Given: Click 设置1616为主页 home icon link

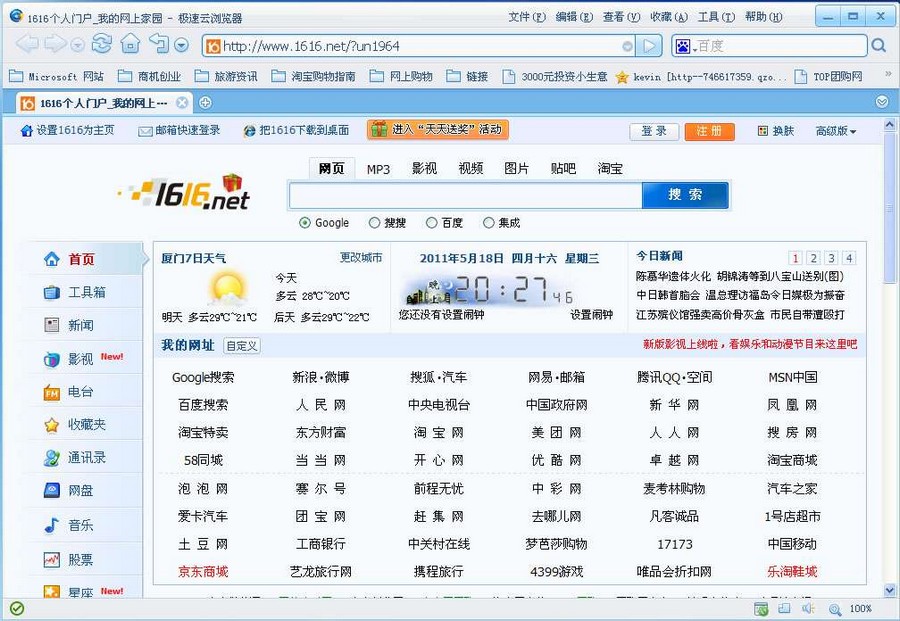Looking at the screenshot, I should 67,130.
